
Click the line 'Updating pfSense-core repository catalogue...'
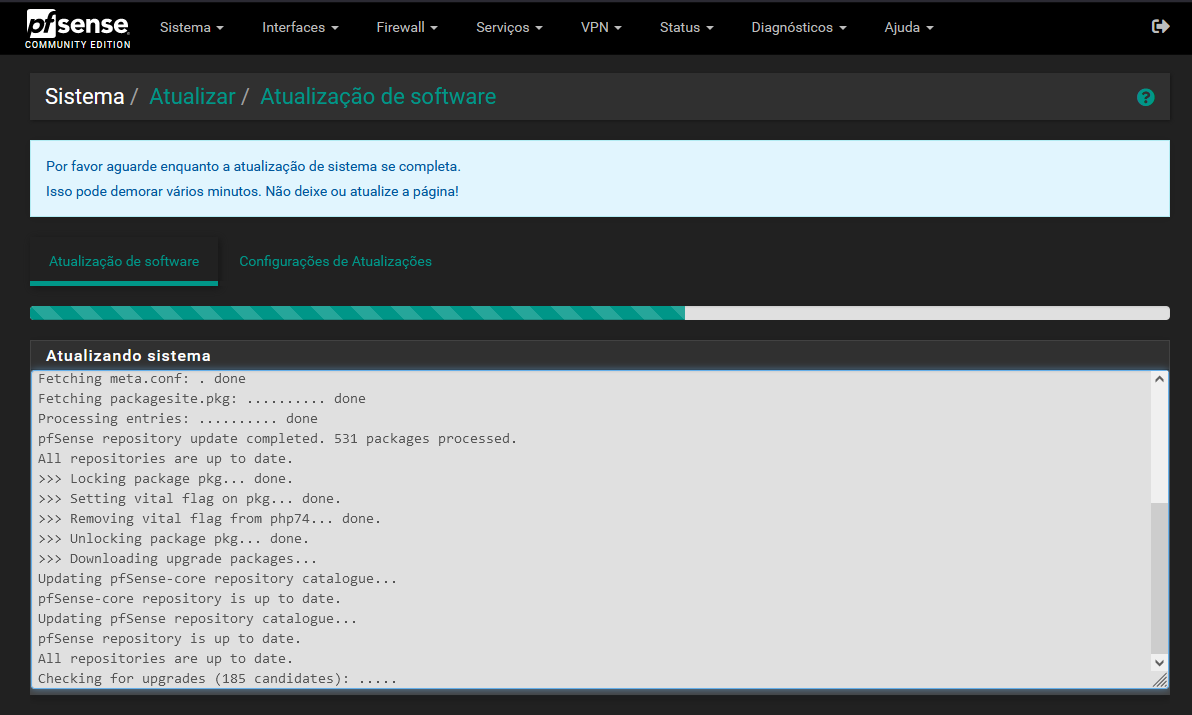(217, 578)
